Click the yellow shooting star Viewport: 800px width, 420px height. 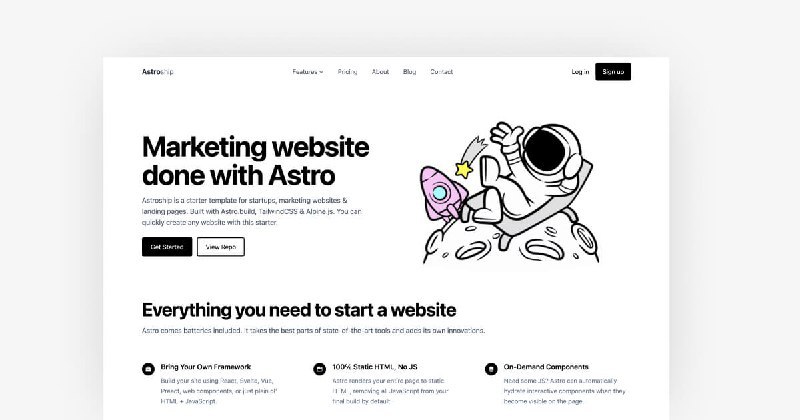[x=464, y=168]
